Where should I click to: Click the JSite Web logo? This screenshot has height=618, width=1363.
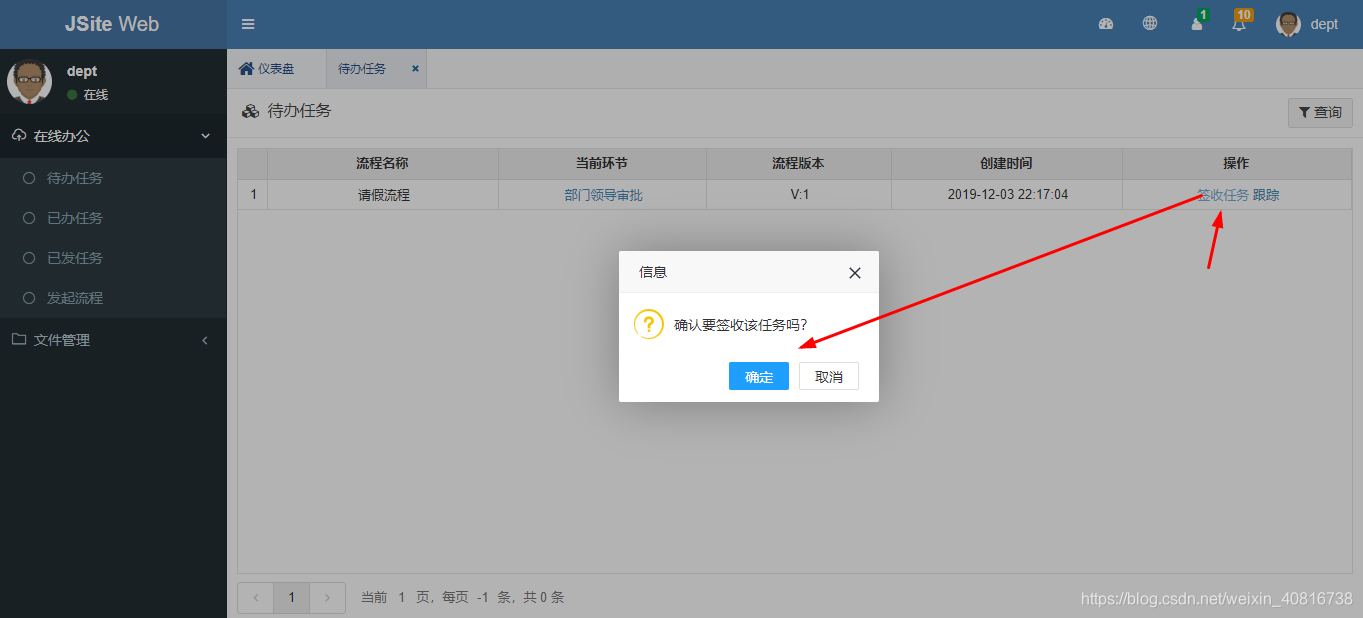pyautogui.click(x=112, y=24)
